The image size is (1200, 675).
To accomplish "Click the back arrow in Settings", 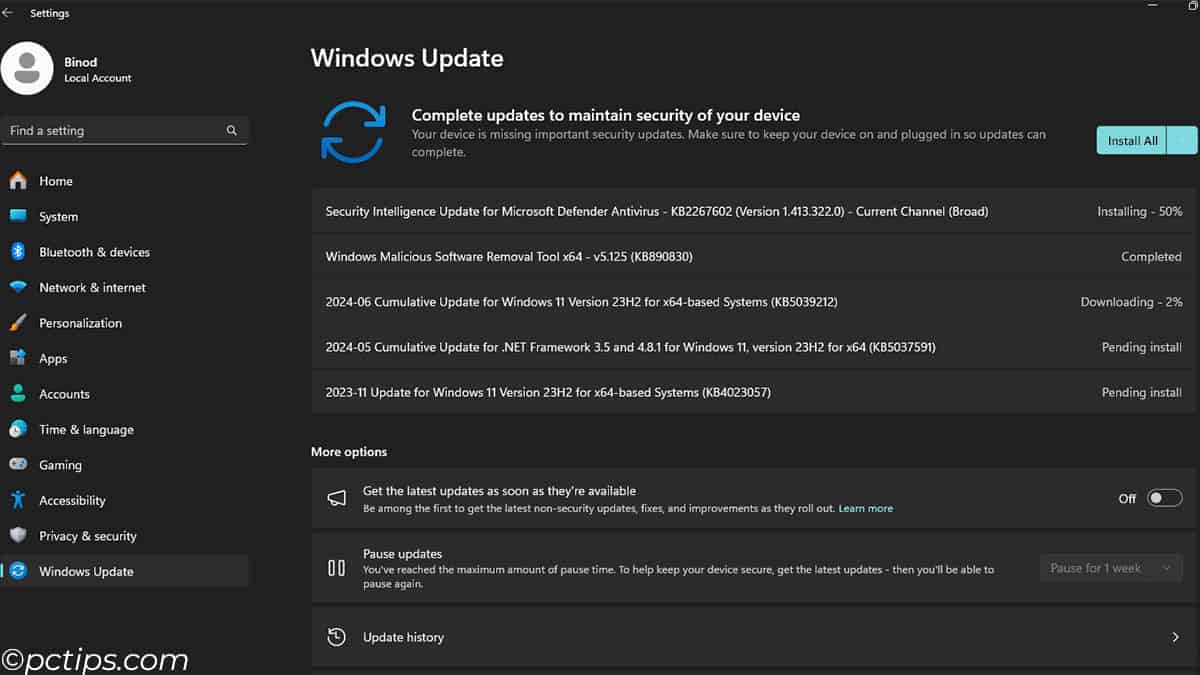I will (x=8, y=13).
